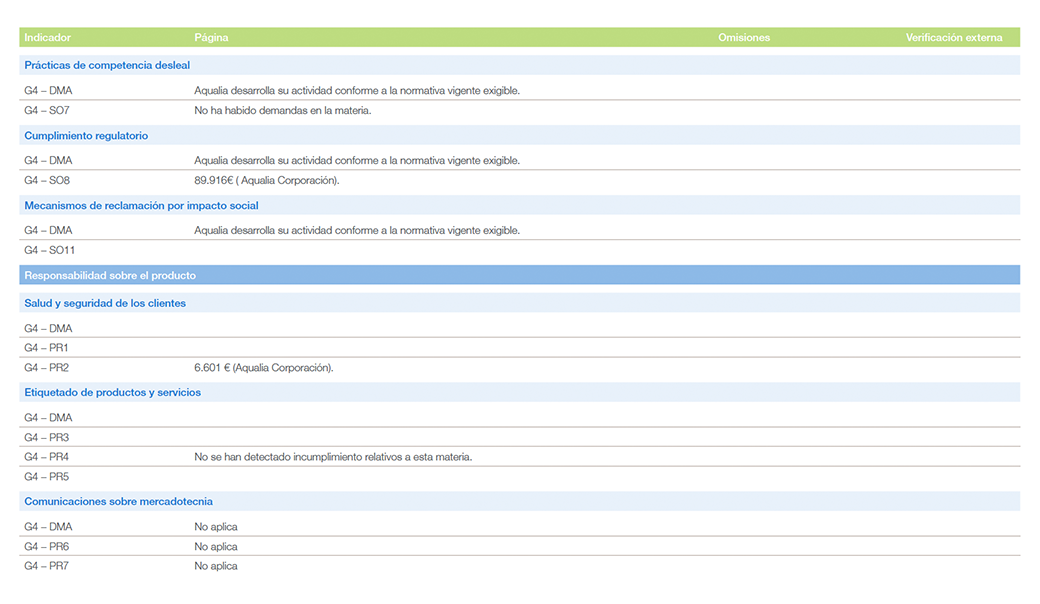Select the Verificación externa column header

[x=953, y=38]
